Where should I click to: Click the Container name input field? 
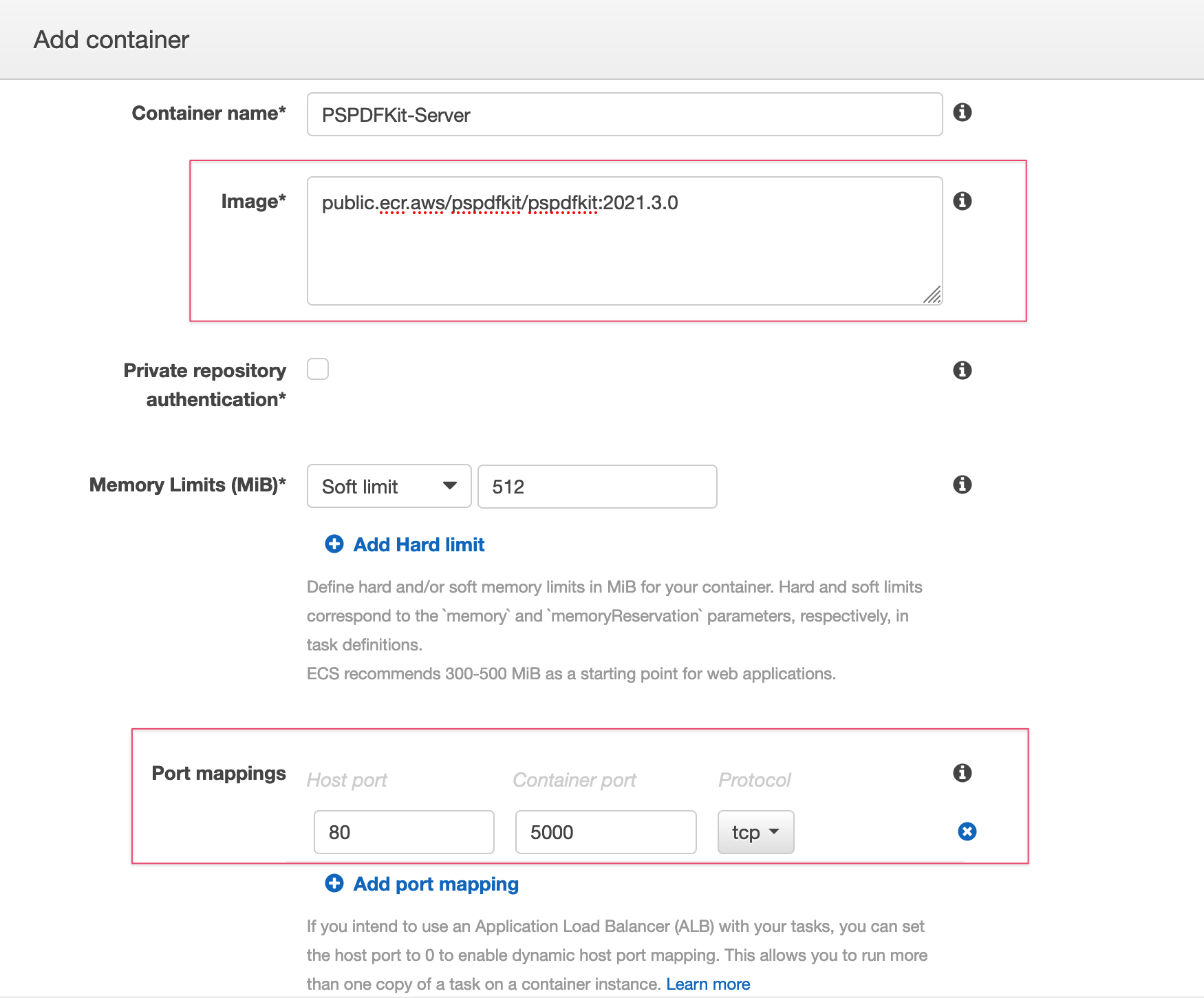(x=625, y=114)
